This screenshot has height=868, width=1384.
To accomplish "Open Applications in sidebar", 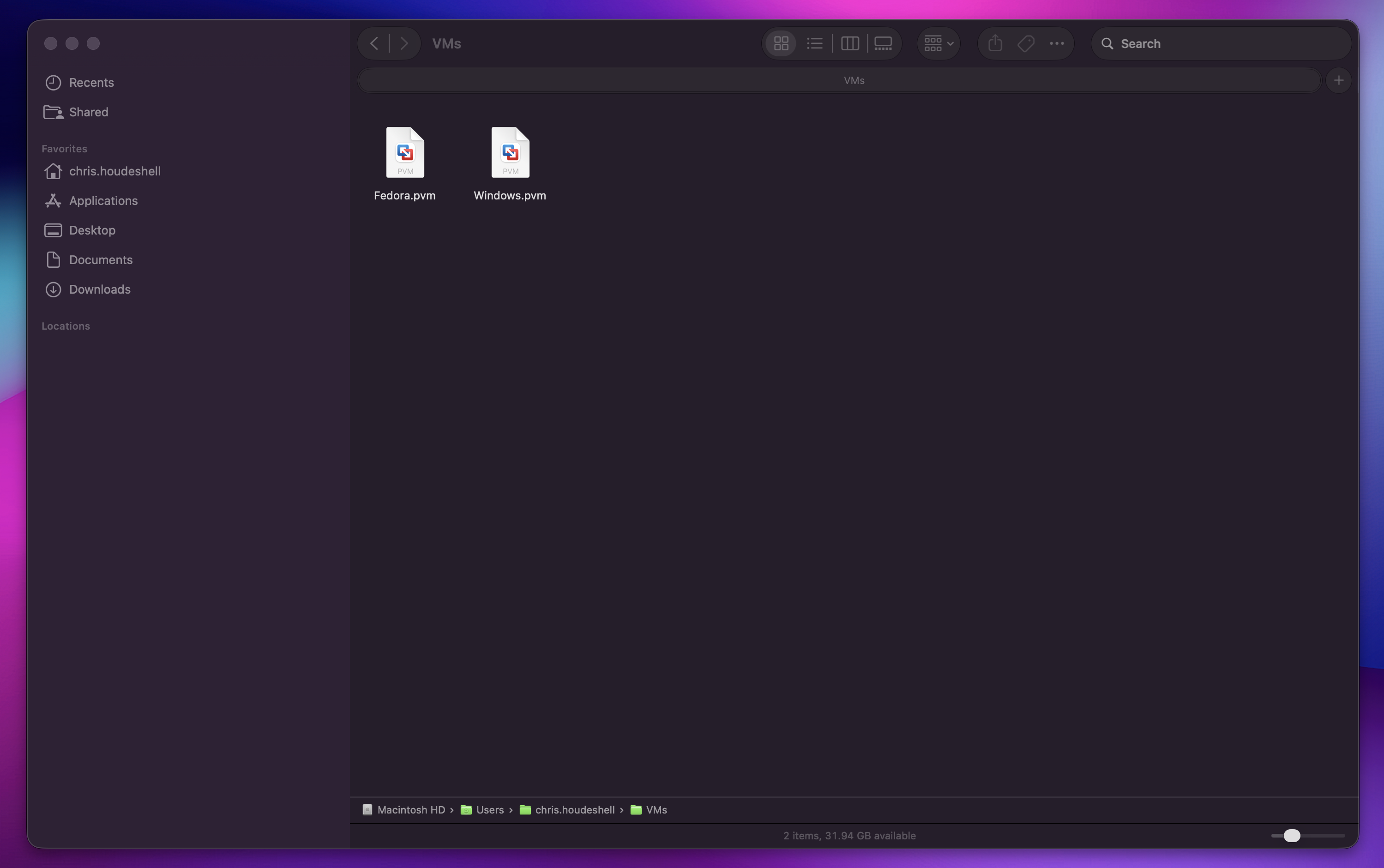I will [188, 201].
